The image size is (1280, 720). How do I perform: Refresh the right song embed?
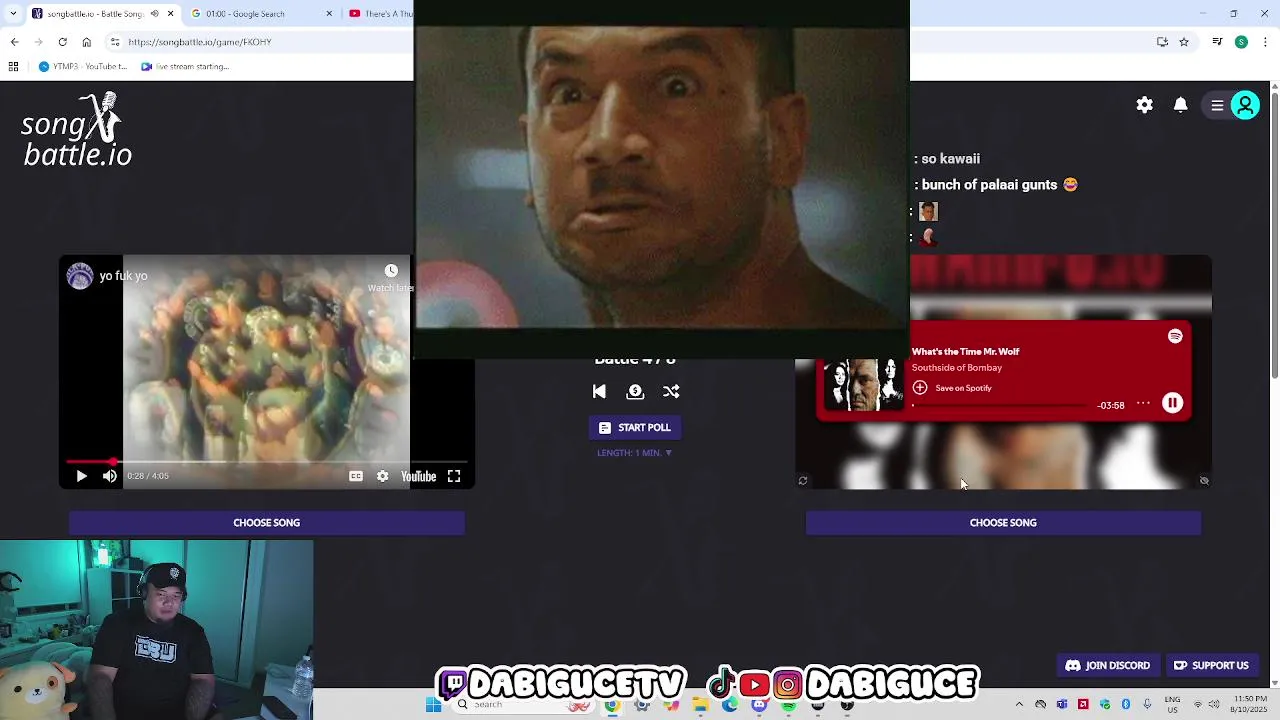(x=802, y=481)
